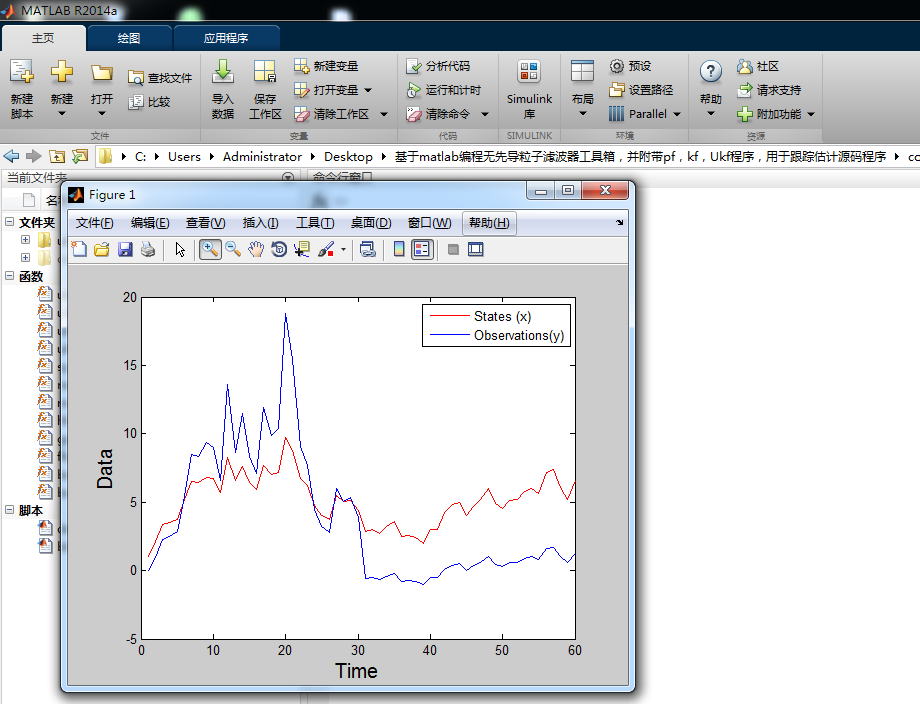Open the Parallel dropdown arrow
The image size is (920, 704).
tap(677, 114)
